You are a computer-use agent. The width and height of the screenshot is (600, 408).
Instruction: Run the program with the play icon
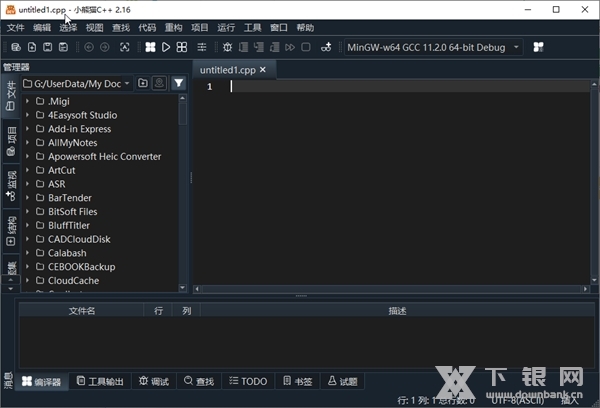pos(166,47)
